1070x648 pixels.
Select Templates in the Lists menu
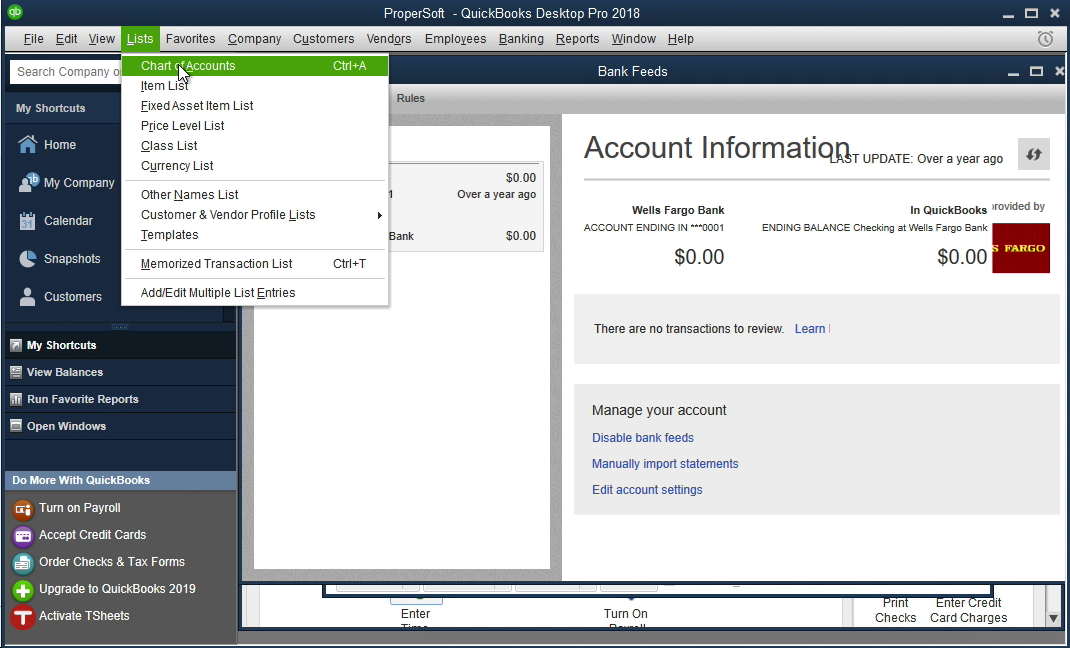pos(255,235)
